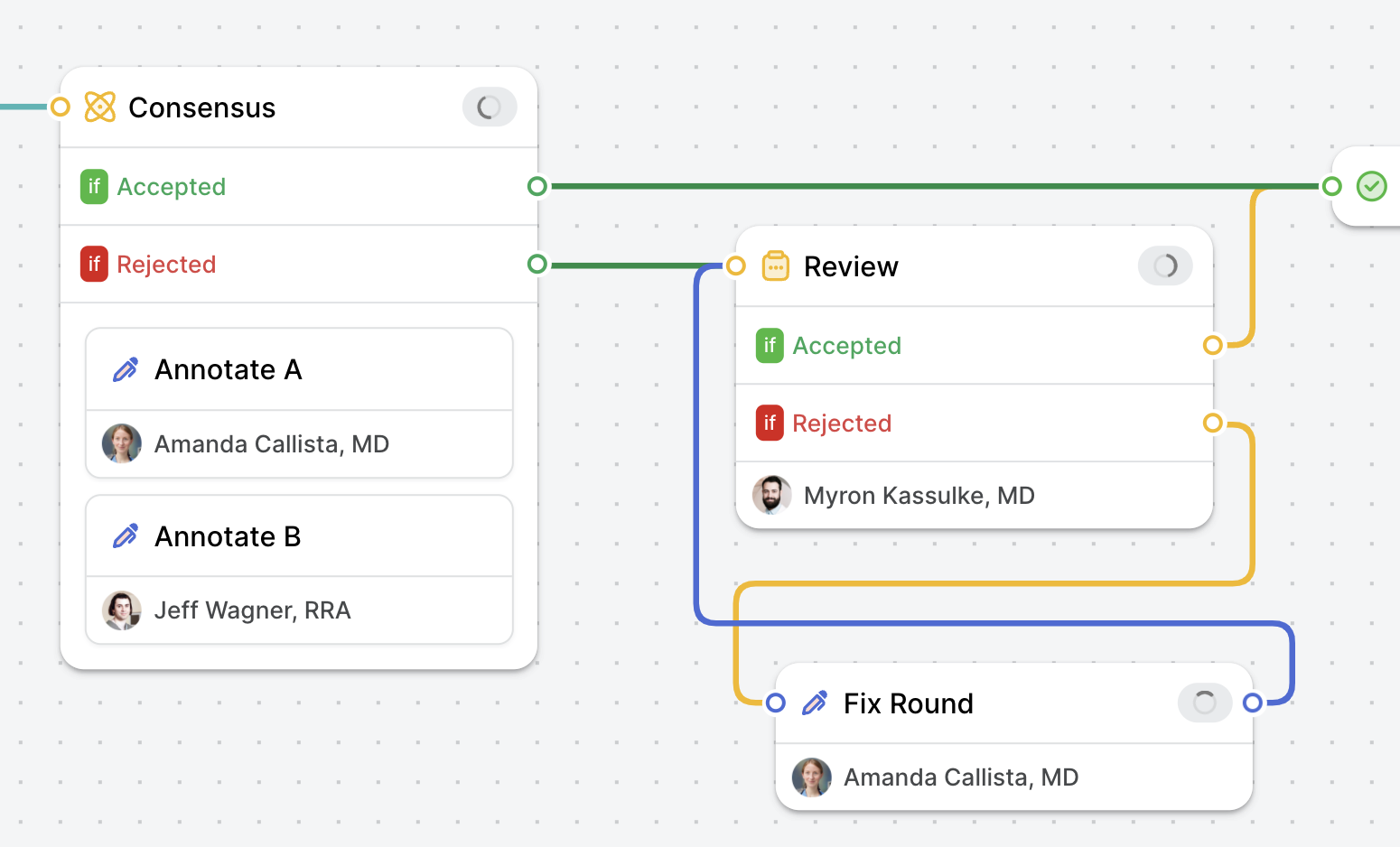Viewport: 1400px width, 847px height.
Task: Click the green completion checkmark icon
Action: click(1371, 186)
